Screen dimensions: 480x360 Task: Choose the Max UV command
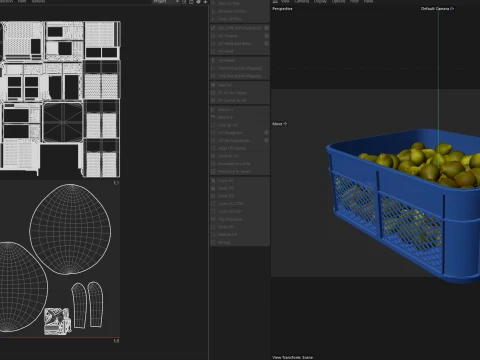[240, 85]
